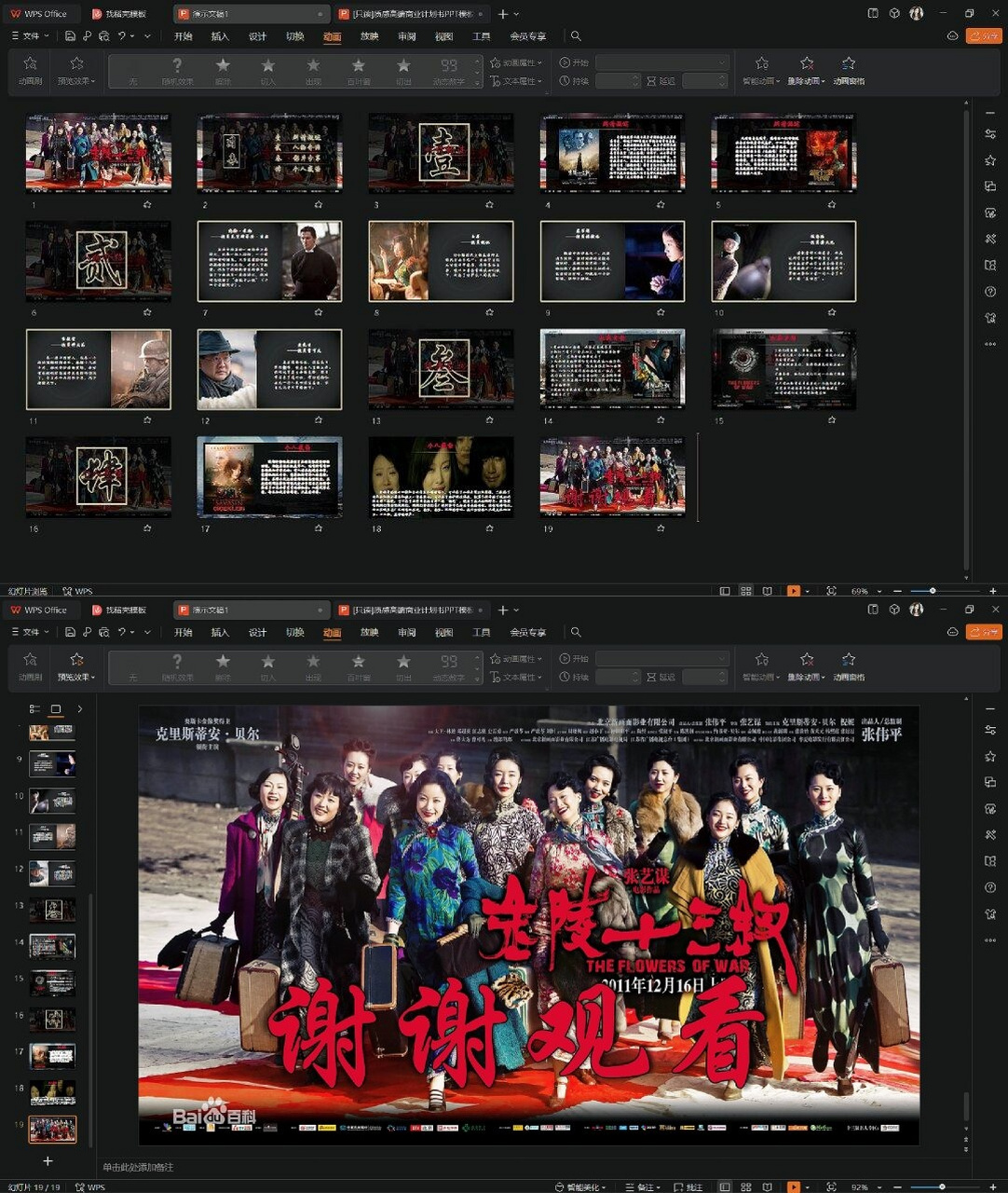Image resolution: width=1008 pixels, height=1193 pixels.
Task: Start slideshow using play button beside 92% zoom
Action: click(793, 1187)
